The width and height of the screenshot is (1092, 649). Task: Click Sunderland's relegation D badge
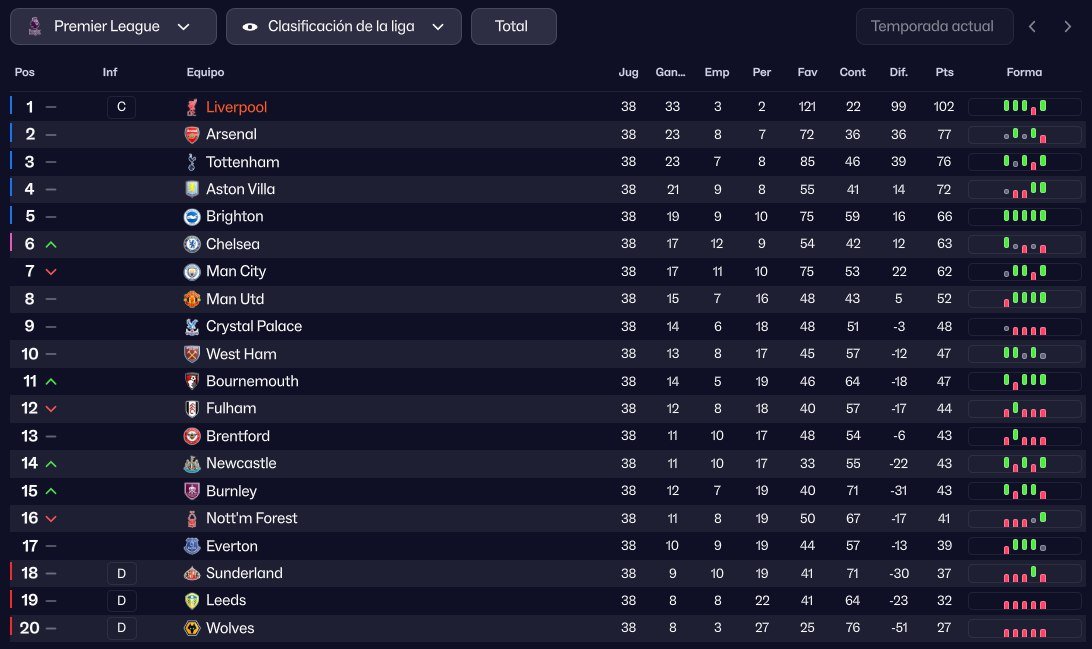pos(121,573)
